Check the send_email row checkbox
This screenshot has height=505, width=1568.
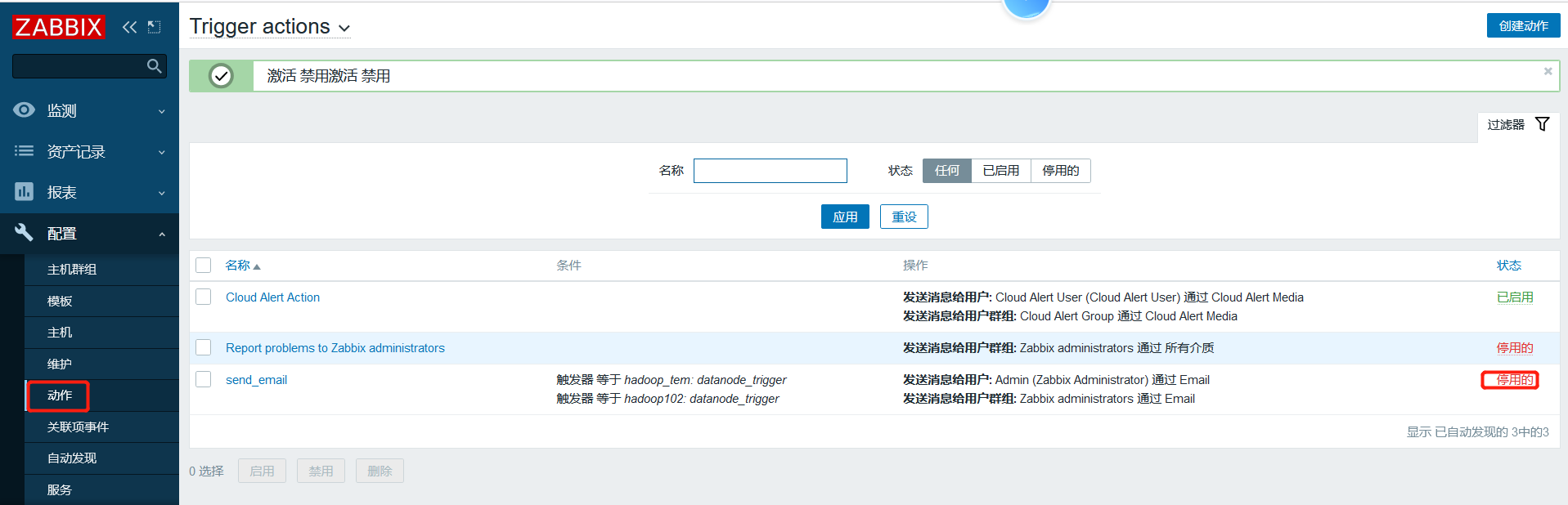[204, 379]
